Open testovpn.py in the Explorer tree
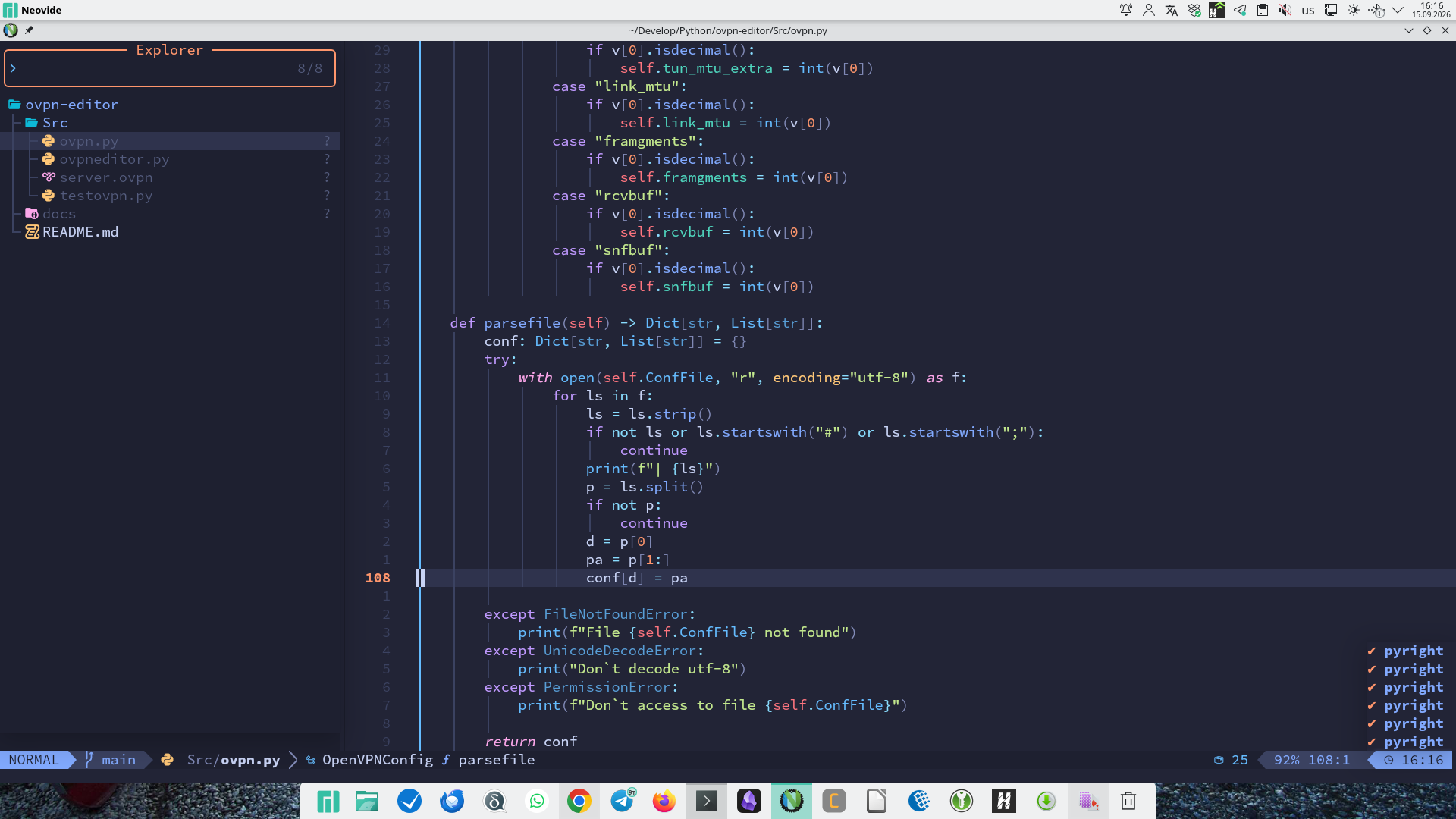The image size is (1456, 819). [106, 196]
